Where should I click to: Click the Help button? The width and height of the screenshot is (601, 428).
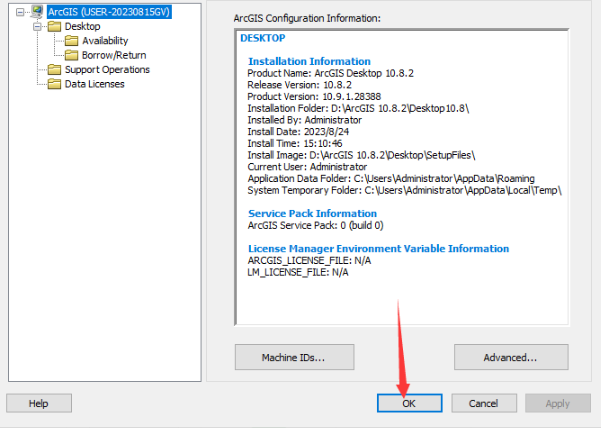(39, 403)
